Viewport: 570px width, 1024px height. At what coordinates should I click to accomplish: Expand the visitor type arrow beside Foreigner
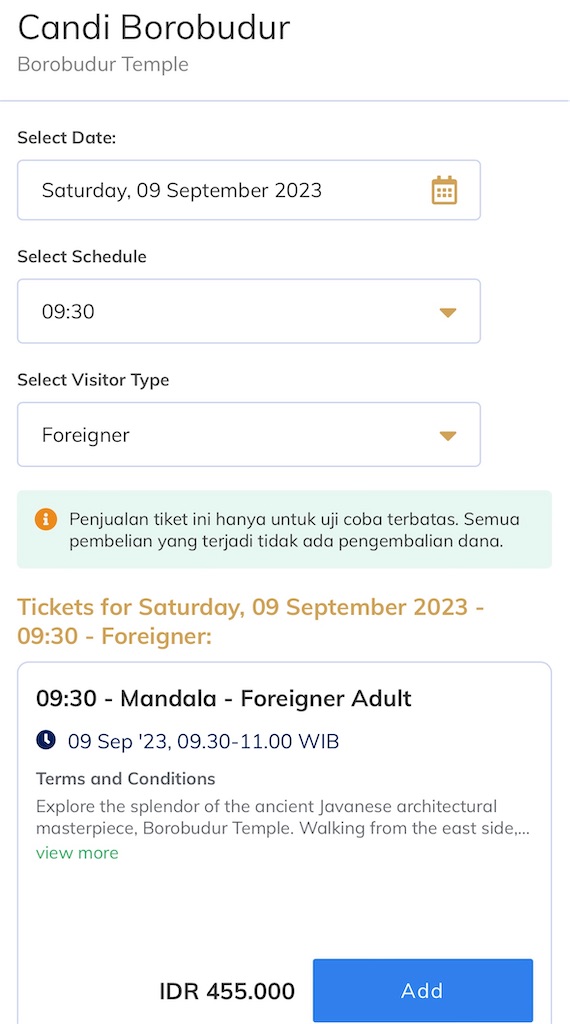click(x=447, y=436)
